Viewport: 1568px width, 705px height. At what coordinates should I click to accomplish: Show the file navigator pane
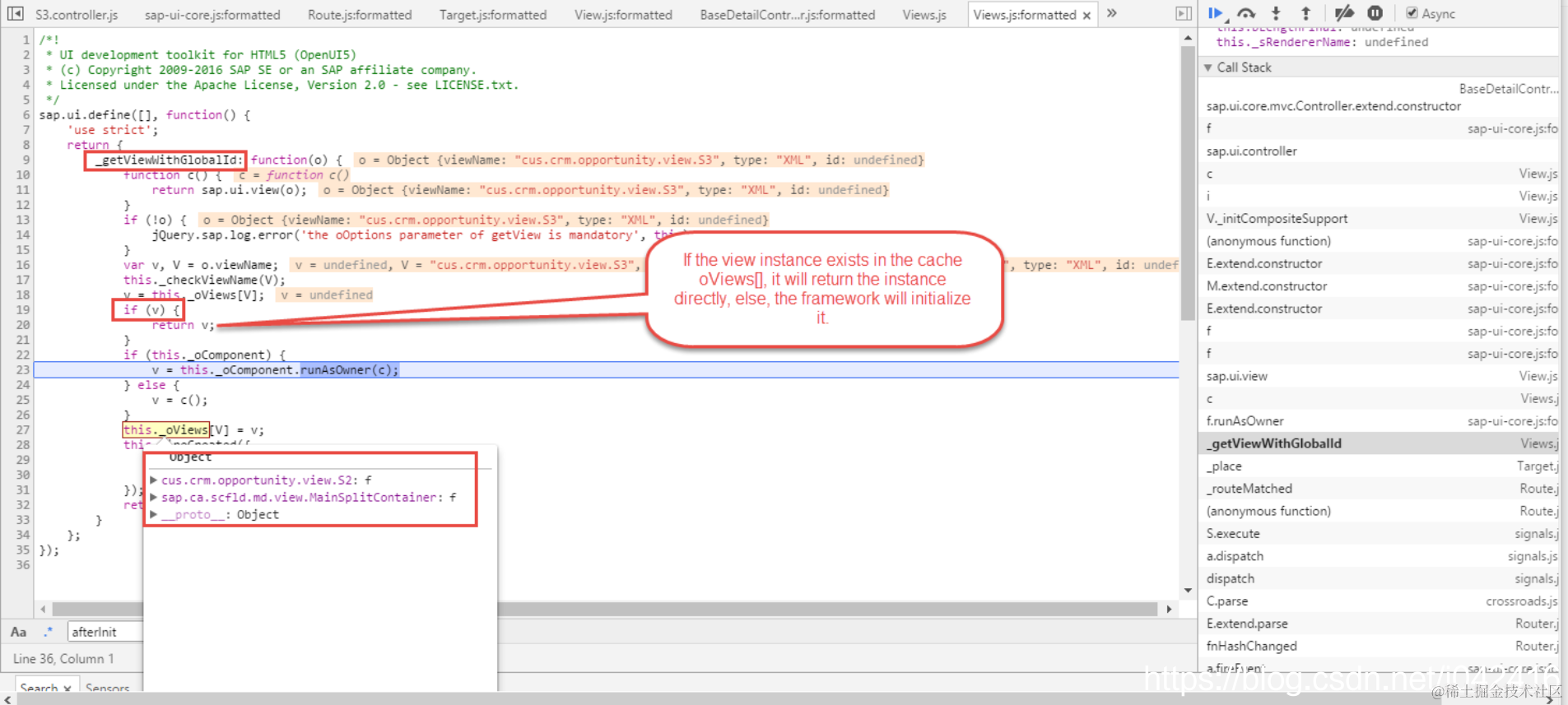15,14
